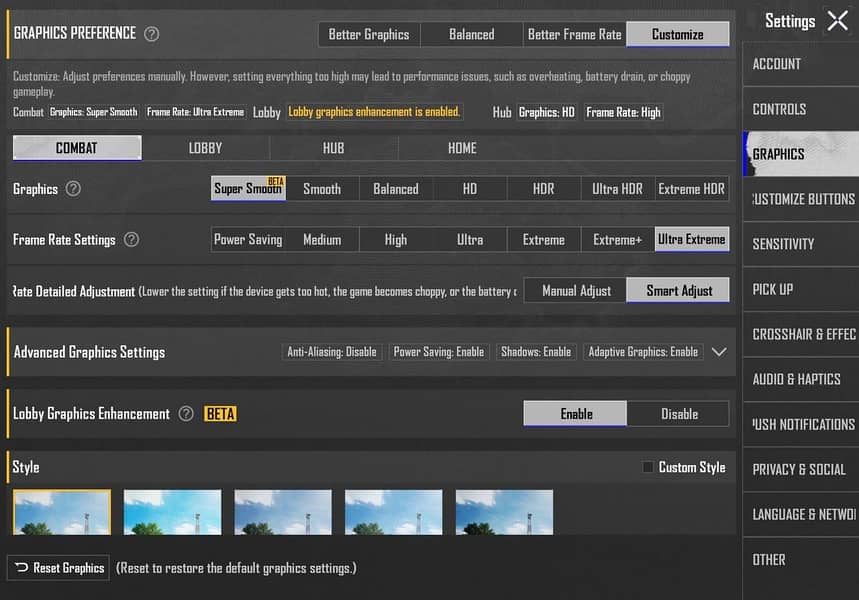The width and height of the screenshot is (859, 600).
Task: Select Extreme+ frame rate
Action: pyautogui.click(x=617, y=239)
